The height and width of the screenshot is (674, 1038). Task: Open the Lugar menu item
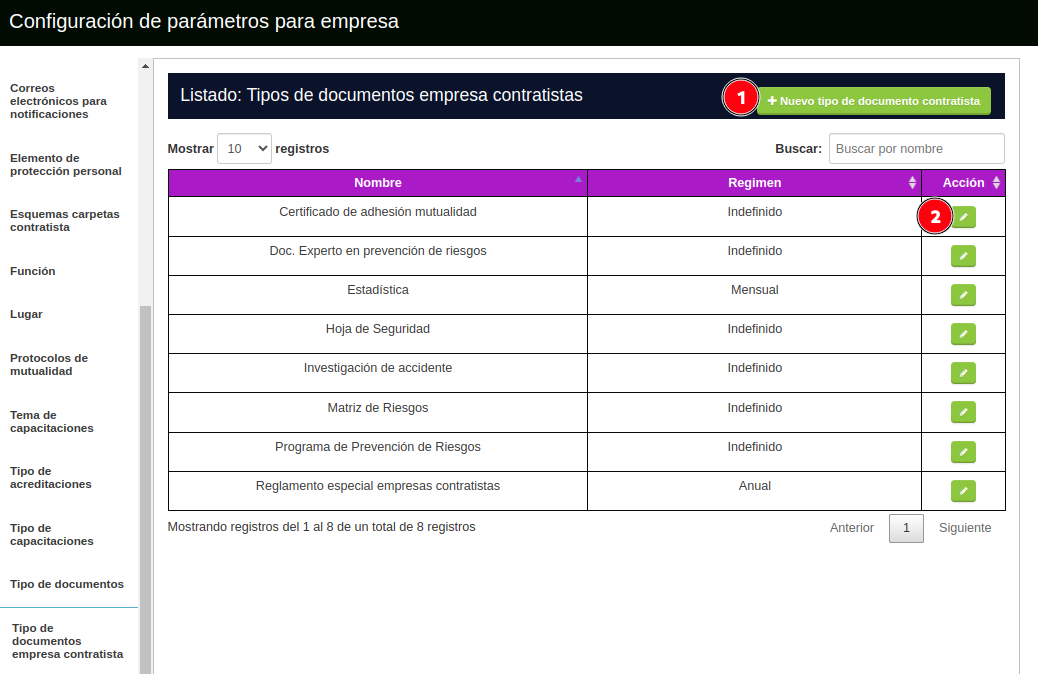coord(26,314)
